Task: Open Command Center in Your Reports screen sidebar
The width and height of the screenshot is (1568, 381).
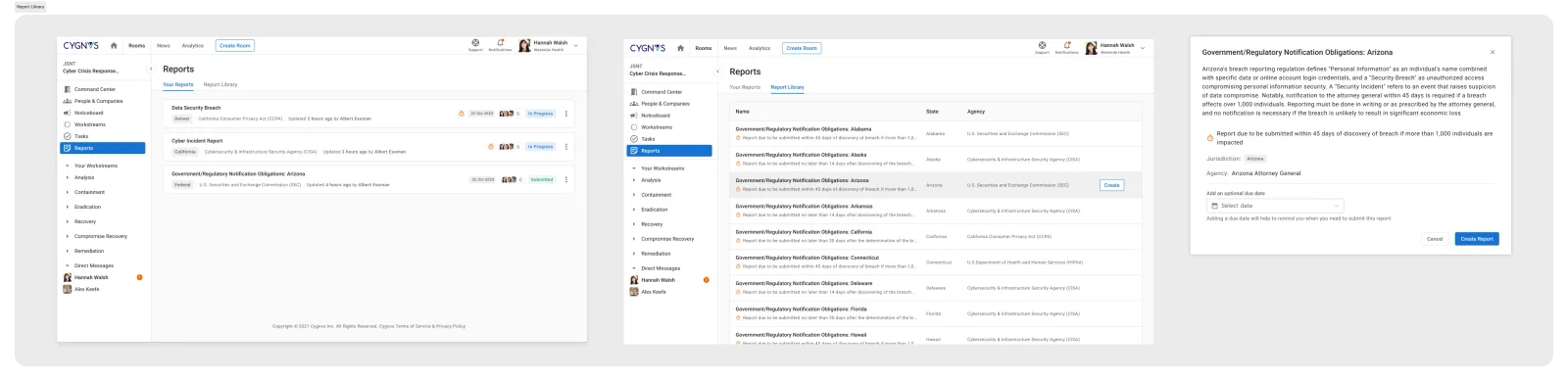Action: (x=95, y=89)
